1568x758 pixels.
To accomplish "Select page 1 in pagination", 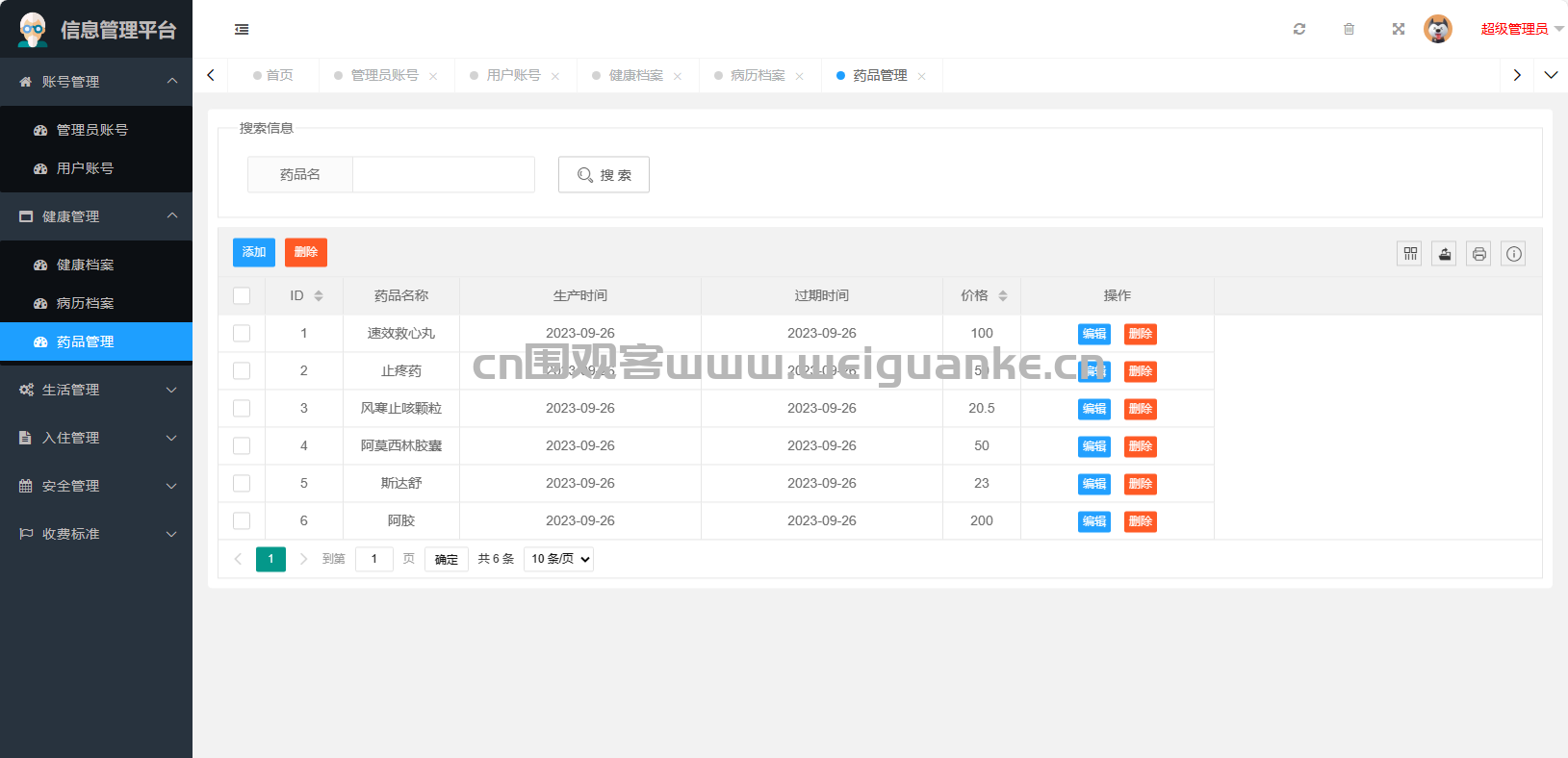I will pos(270,559).
